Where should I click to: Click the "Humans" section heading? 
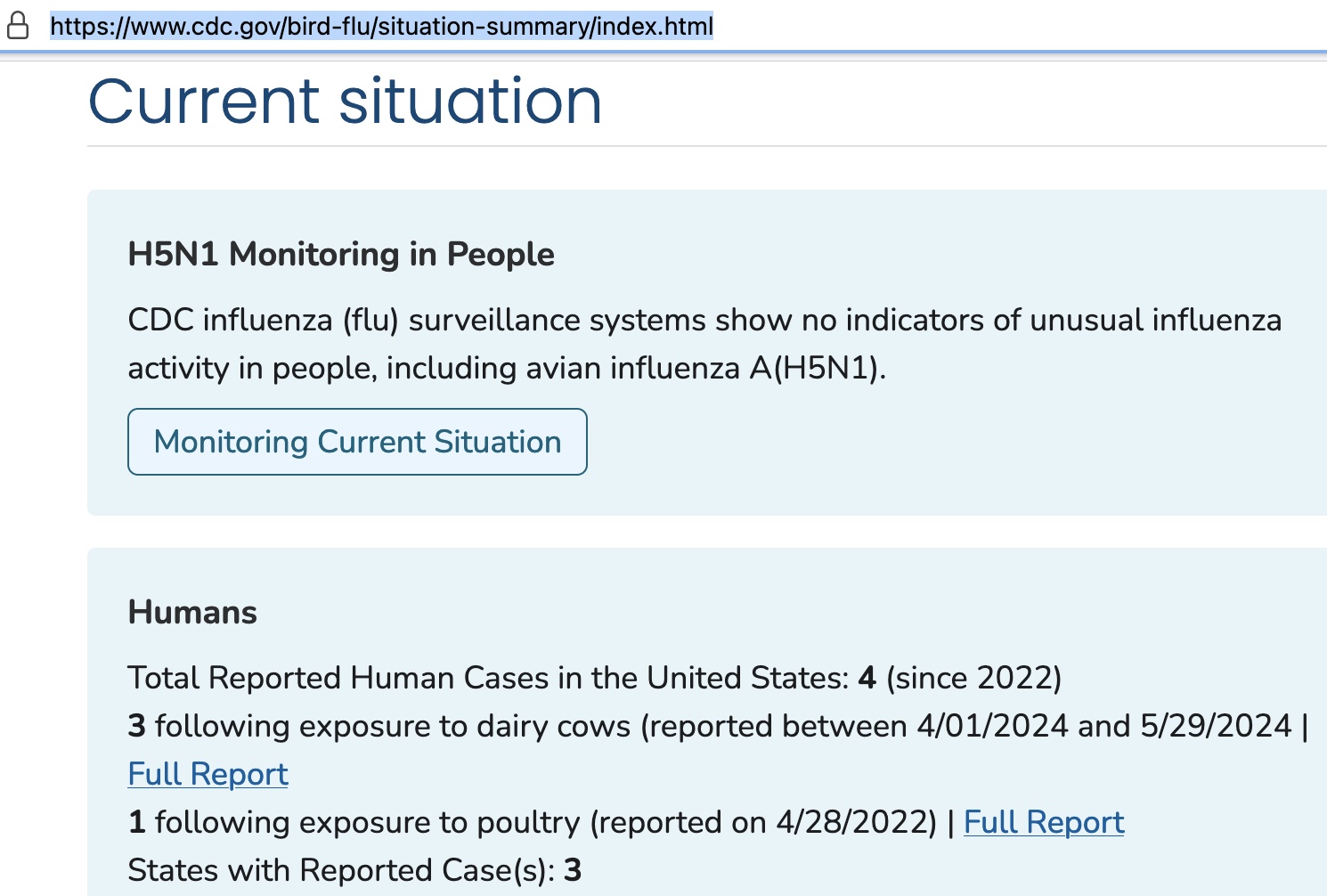[192, 613]
